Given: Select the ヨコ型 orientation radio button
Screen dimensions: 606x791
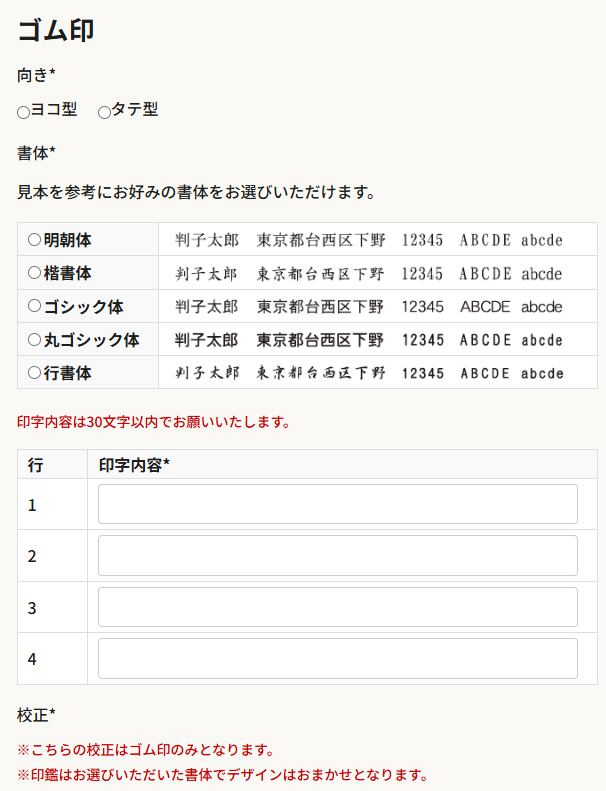Looking at the screenshot, I should point(24,112).
